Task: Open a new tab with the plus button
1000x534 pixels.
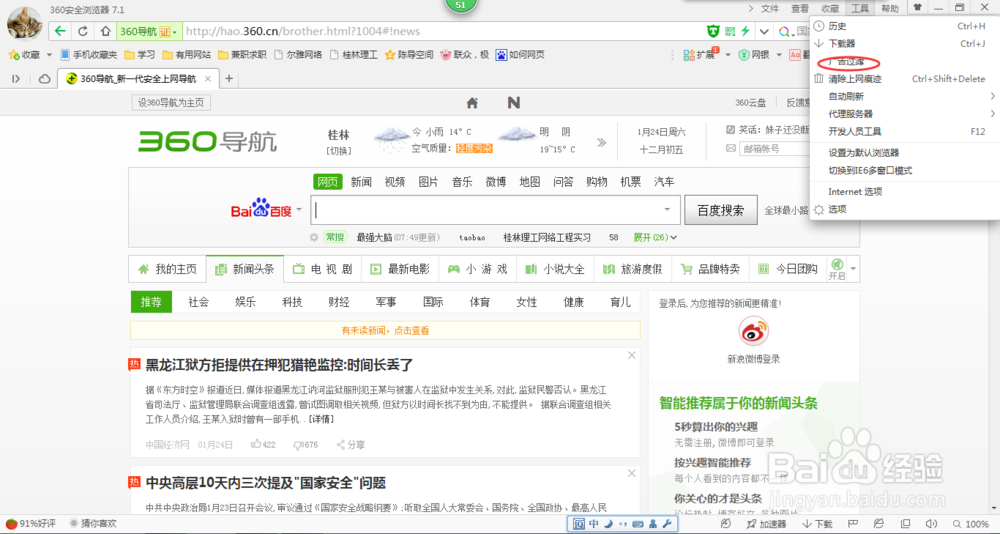Action: pos(229,79)
